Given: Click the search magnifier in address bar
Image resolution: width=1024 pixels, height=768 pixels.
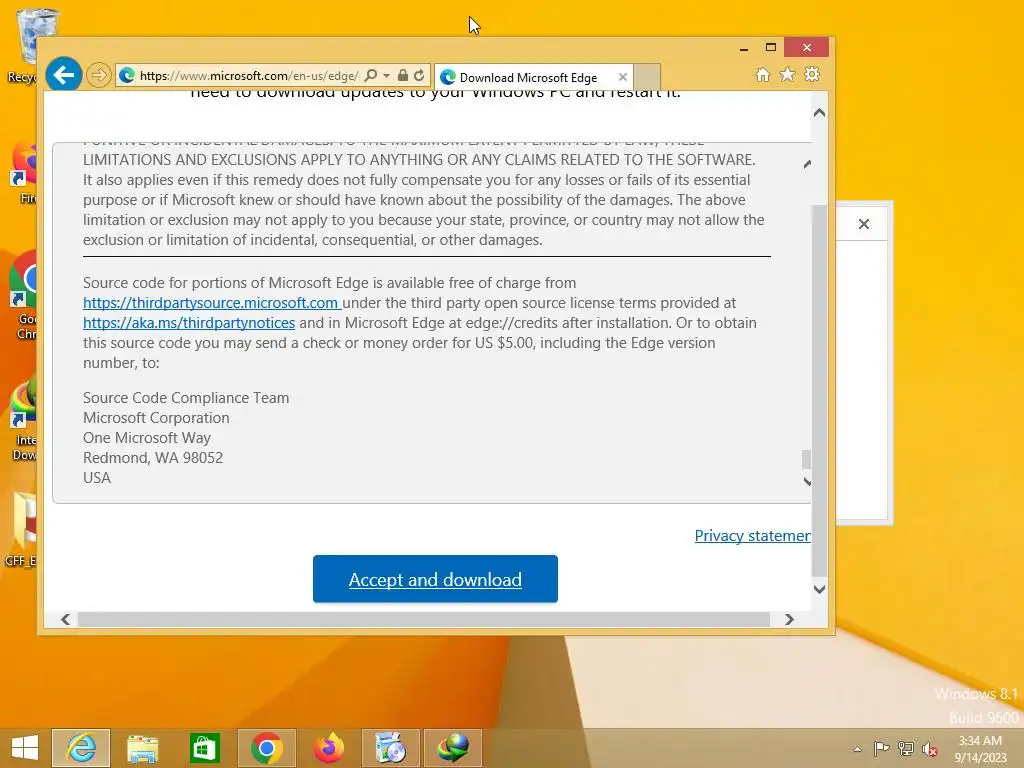Looking at the screenshot, I should 370,75.
